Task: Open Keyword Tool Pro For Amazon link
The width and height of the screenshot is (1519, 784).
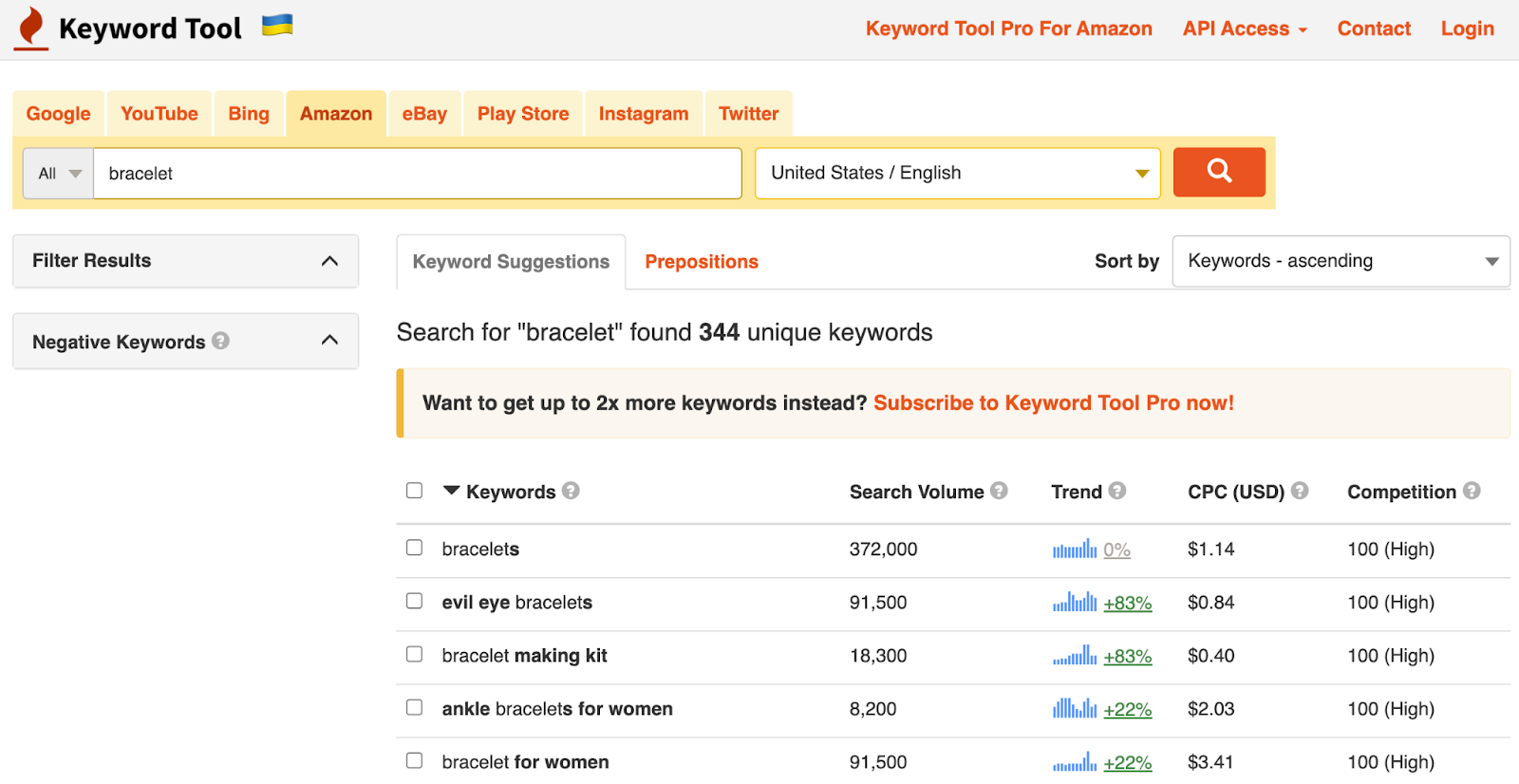Action: 1009,28
